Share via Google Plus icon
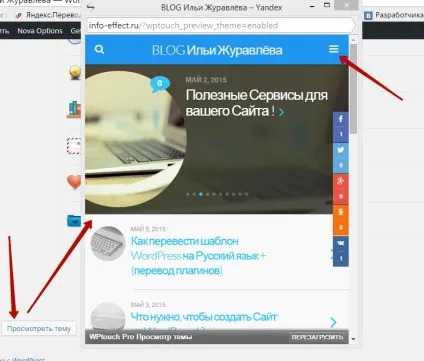Viewport: 424px width, 361px height. click(x=341, y=181)
